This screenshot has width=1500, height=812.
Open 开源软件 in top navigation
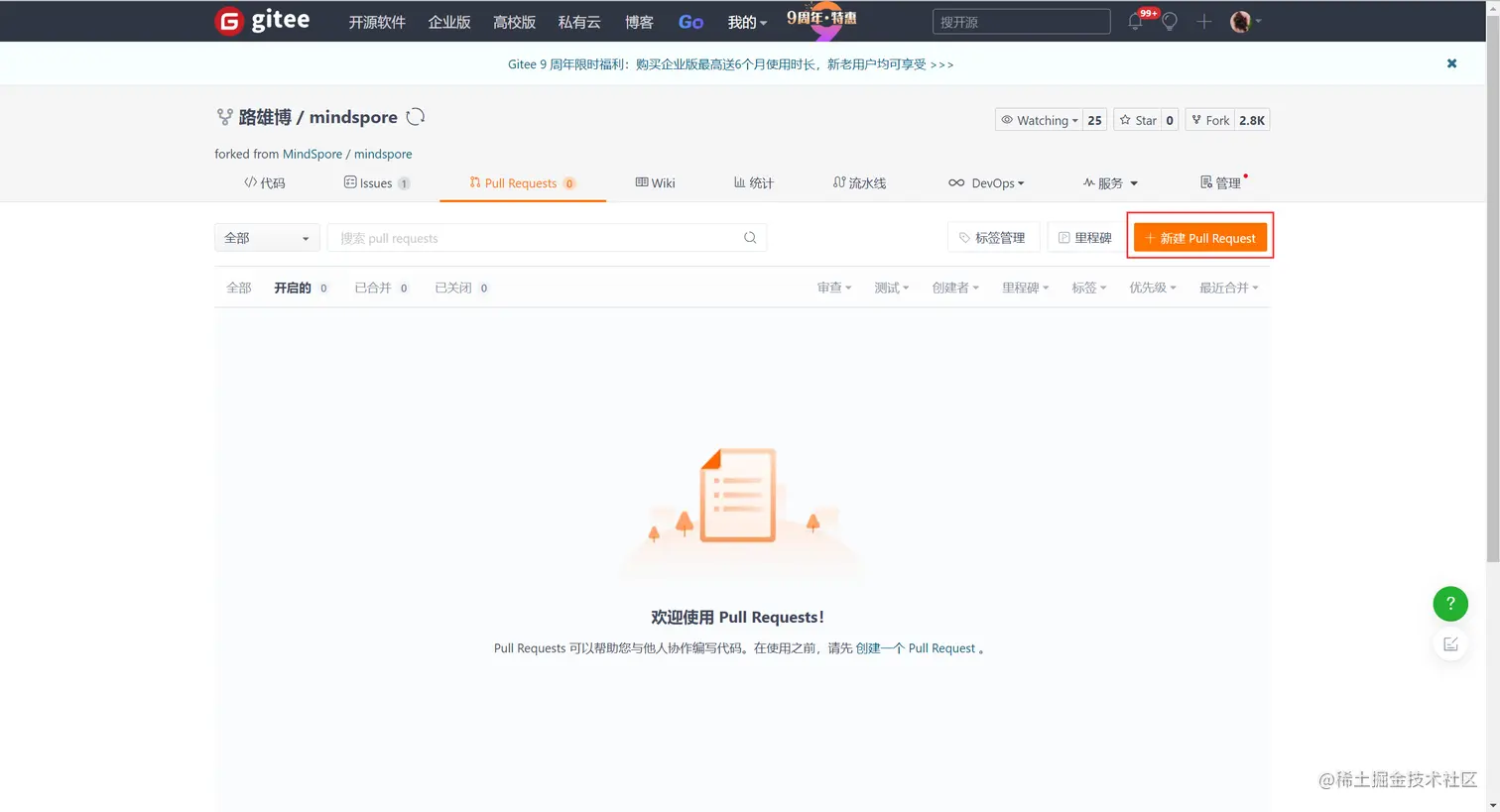point(377,22)
